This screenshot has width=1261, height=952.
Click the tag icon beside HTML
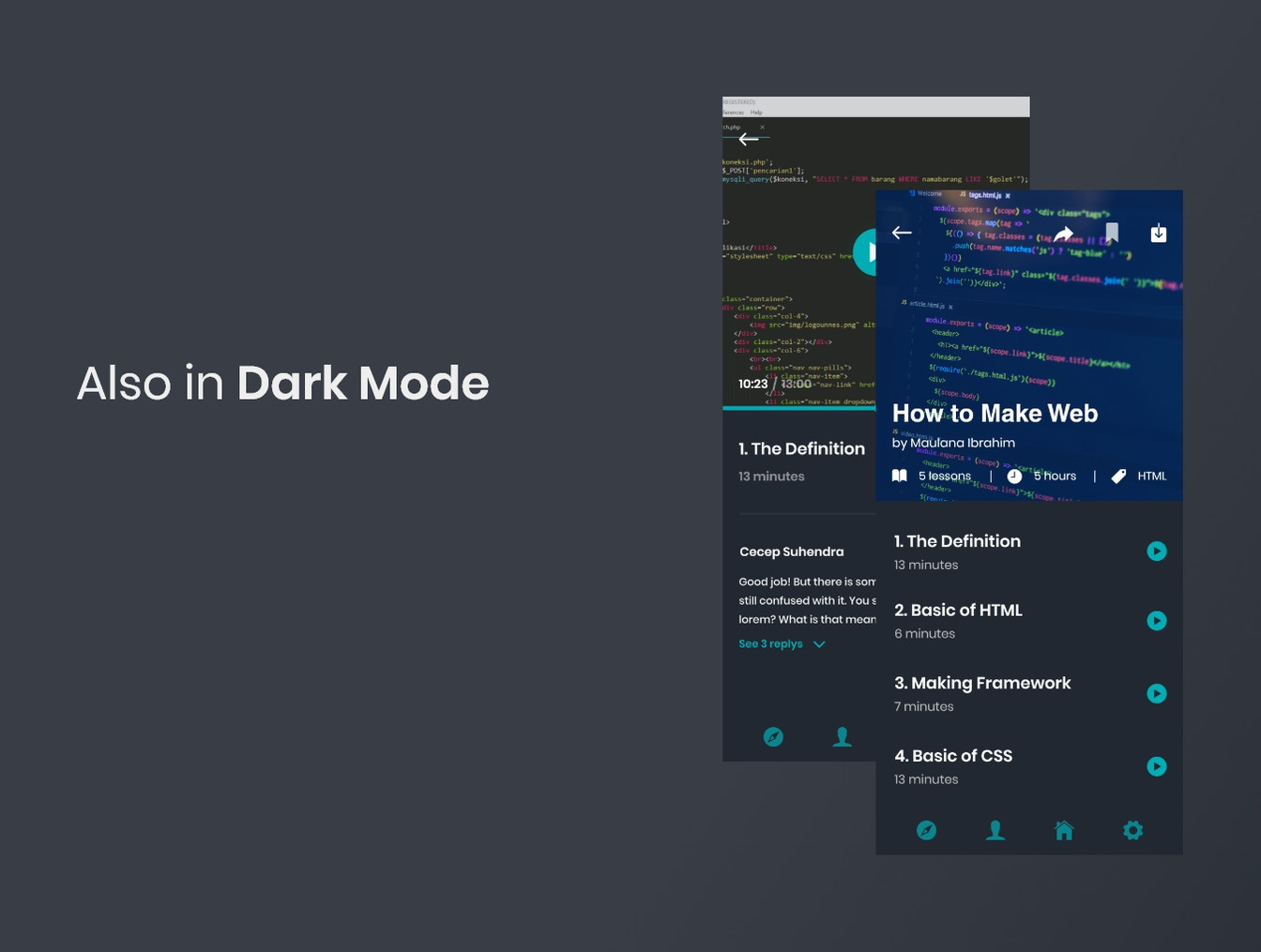point(1118,476)
